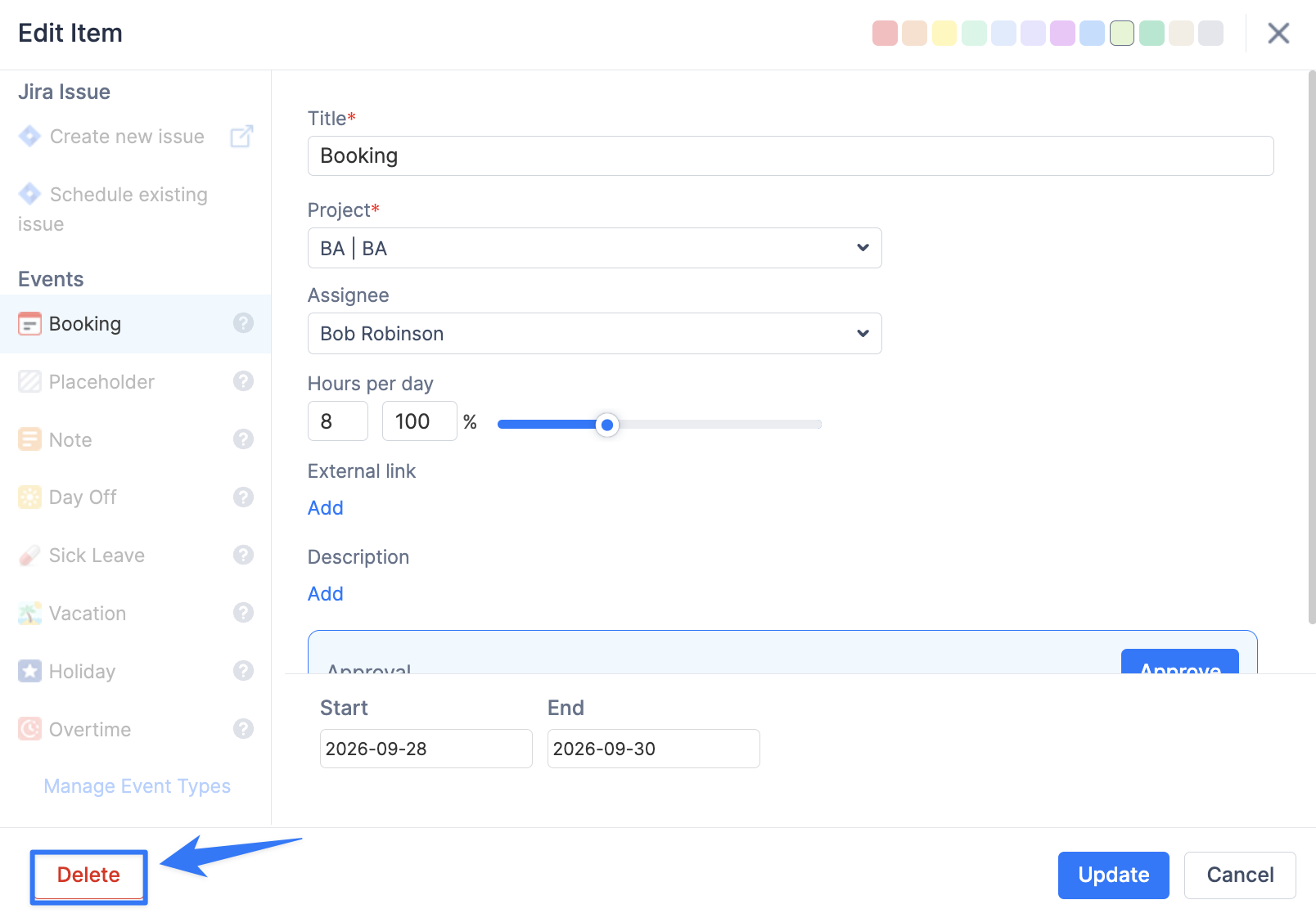
Task: Select the Booking event type
Action: 135,324
